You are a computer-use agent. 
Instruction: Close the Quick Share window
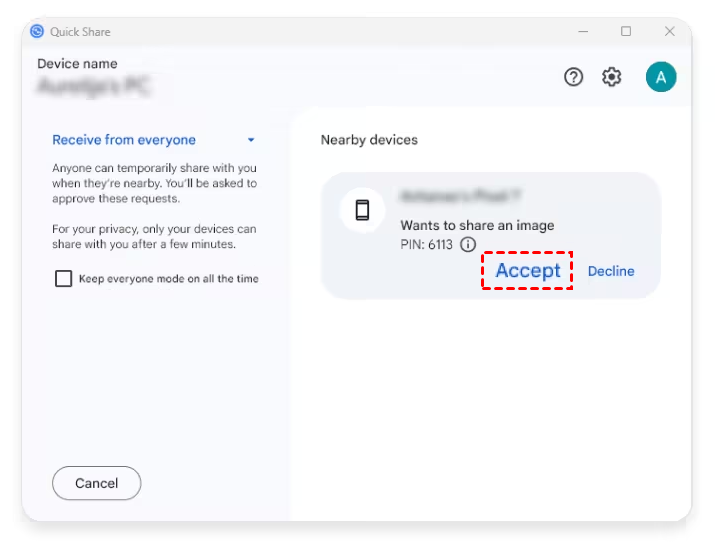670,31
